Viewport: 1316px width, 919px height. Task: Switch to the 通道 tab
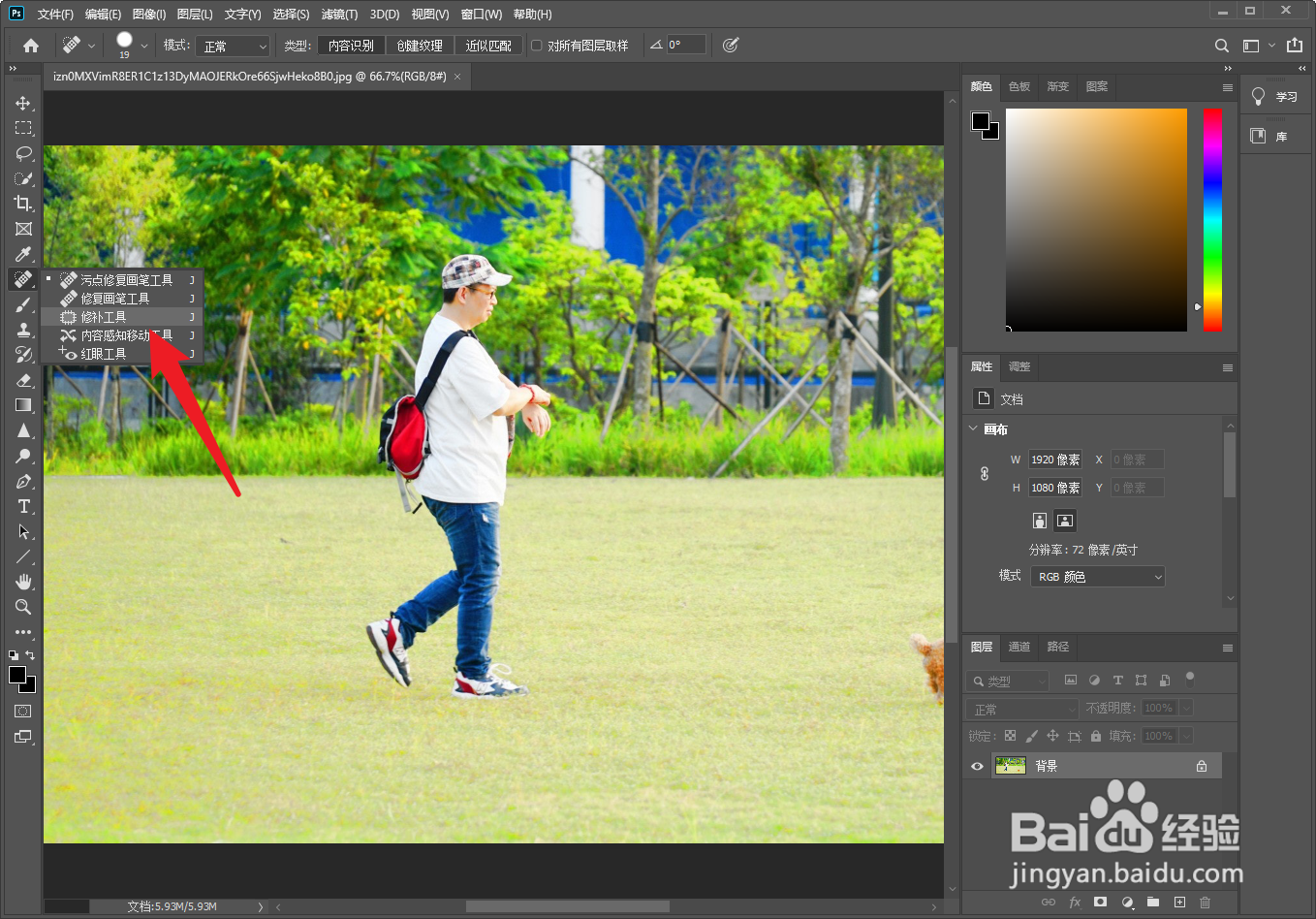tap(1019, 647)
